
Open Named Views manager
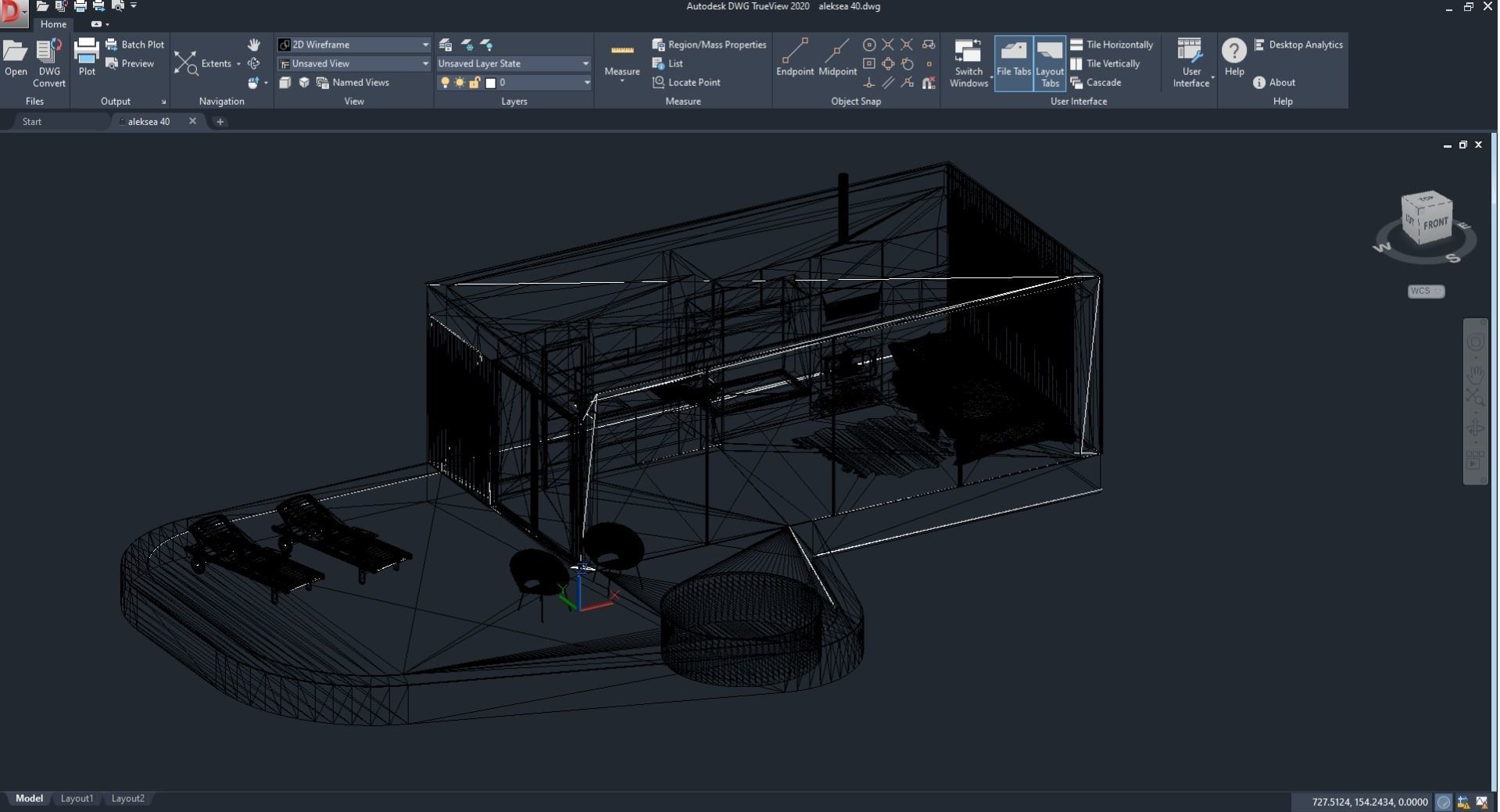[x=353, y=82]
